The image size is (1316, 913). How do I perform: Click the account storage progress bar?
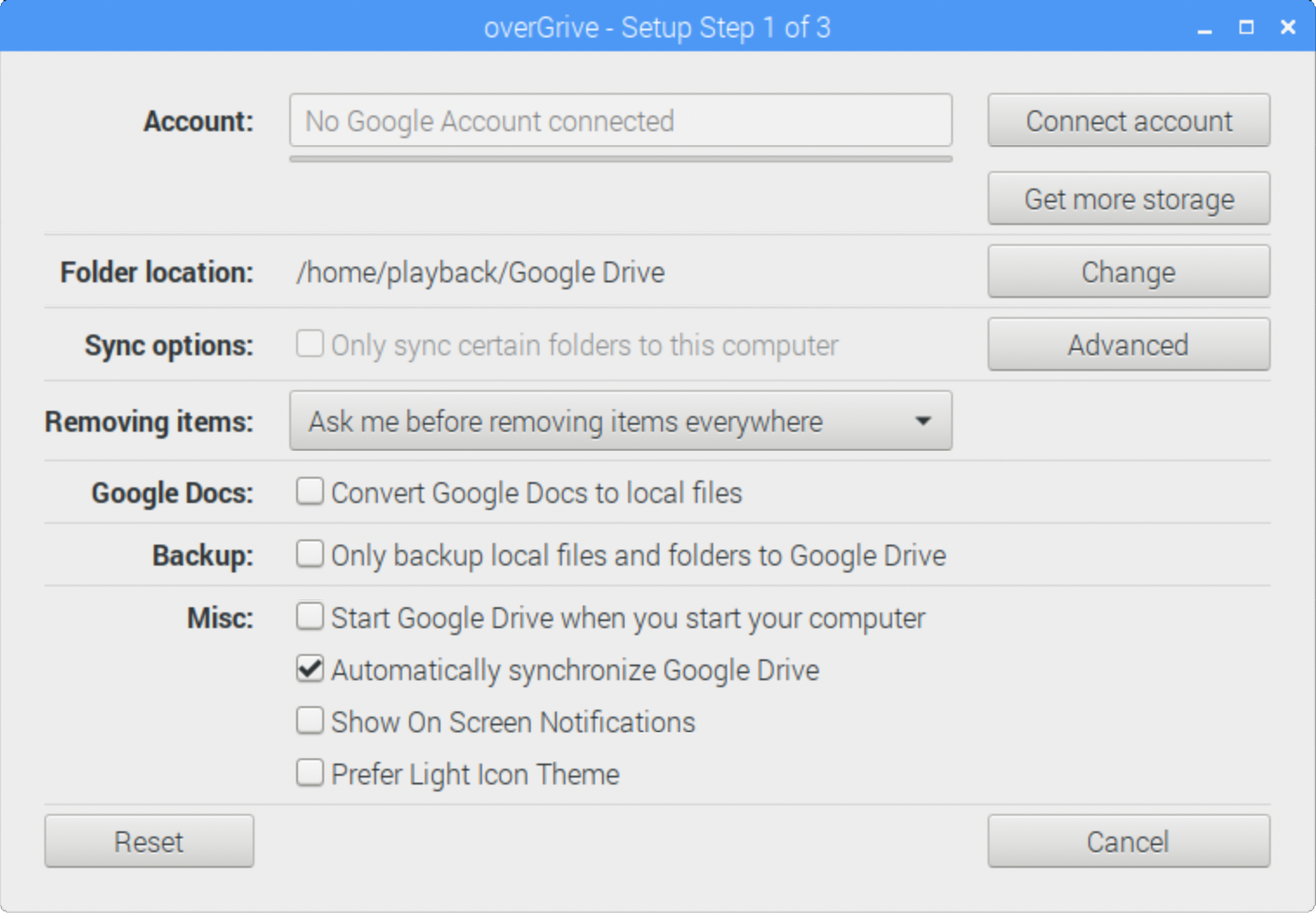(619, 159)
